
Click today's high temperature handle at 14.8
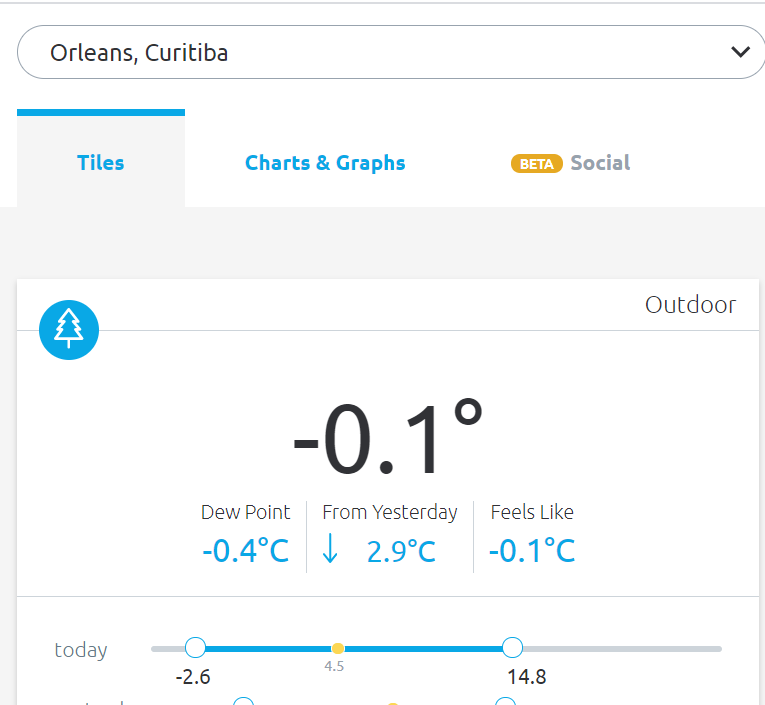point(512,648)
